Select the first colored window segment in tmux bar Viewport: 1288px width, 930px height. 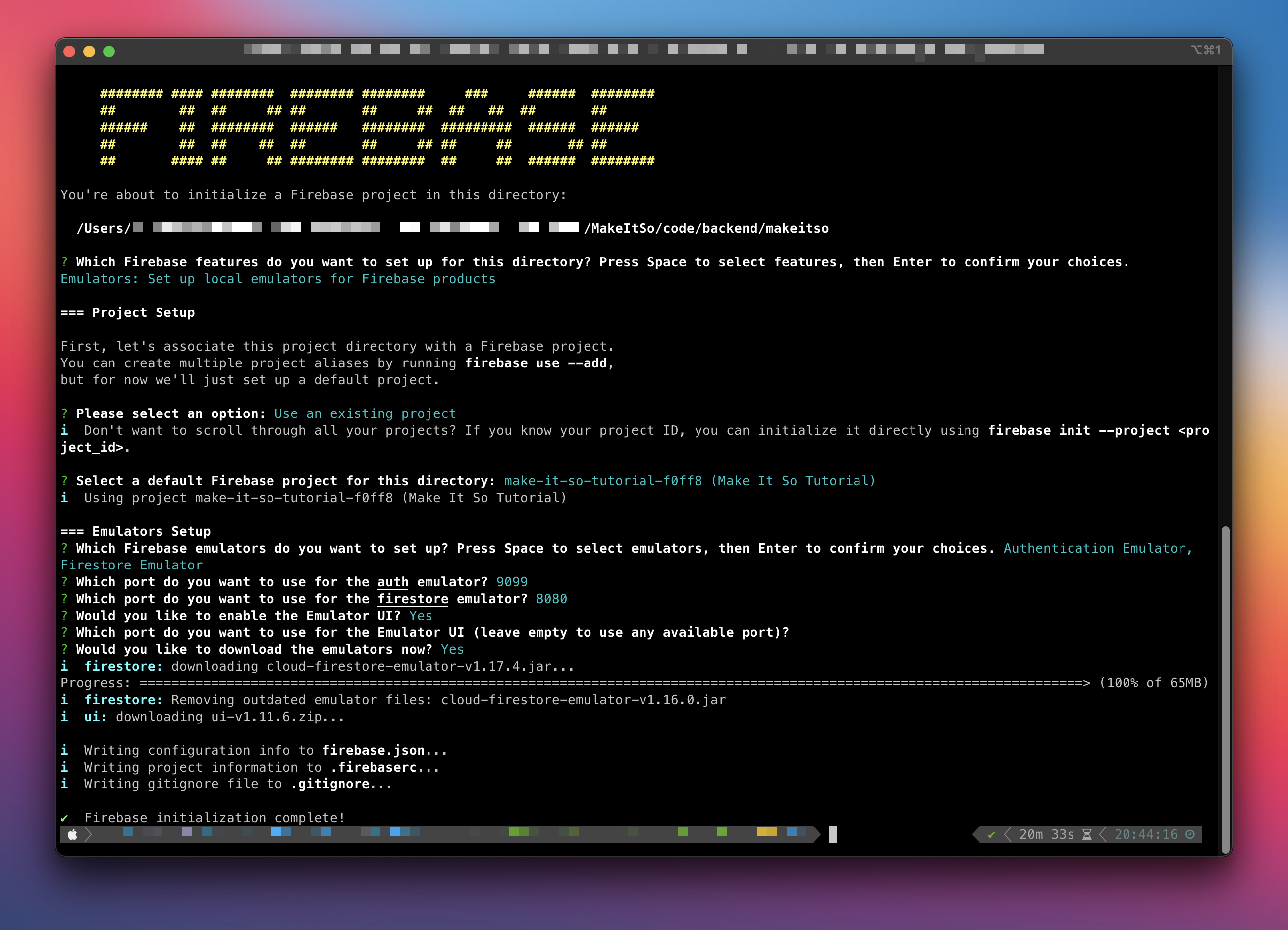(127, 832)
